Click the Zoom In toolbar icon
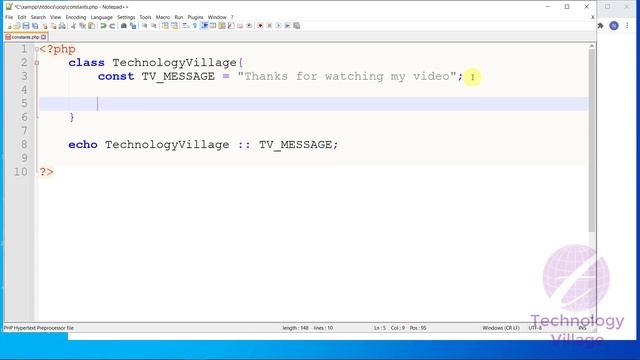The height and width of the screenshot is (360, 640). point(145,26)
